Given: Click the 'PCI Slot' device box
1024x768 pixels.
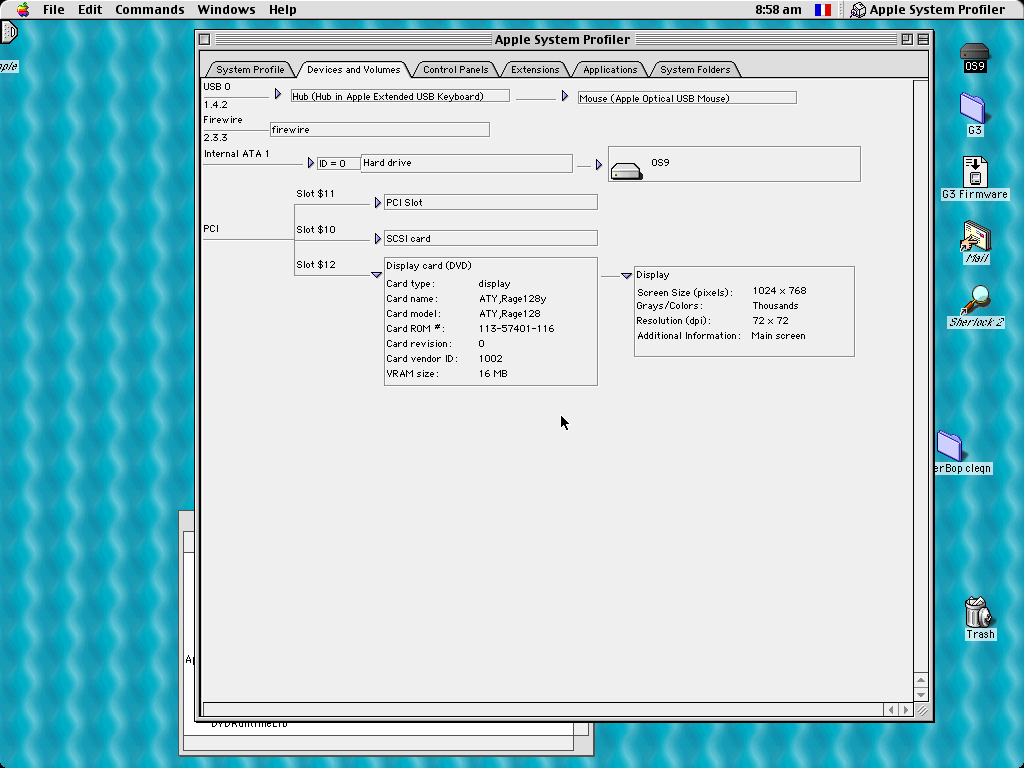Looking at the screenshot, I should pos(490,202).
